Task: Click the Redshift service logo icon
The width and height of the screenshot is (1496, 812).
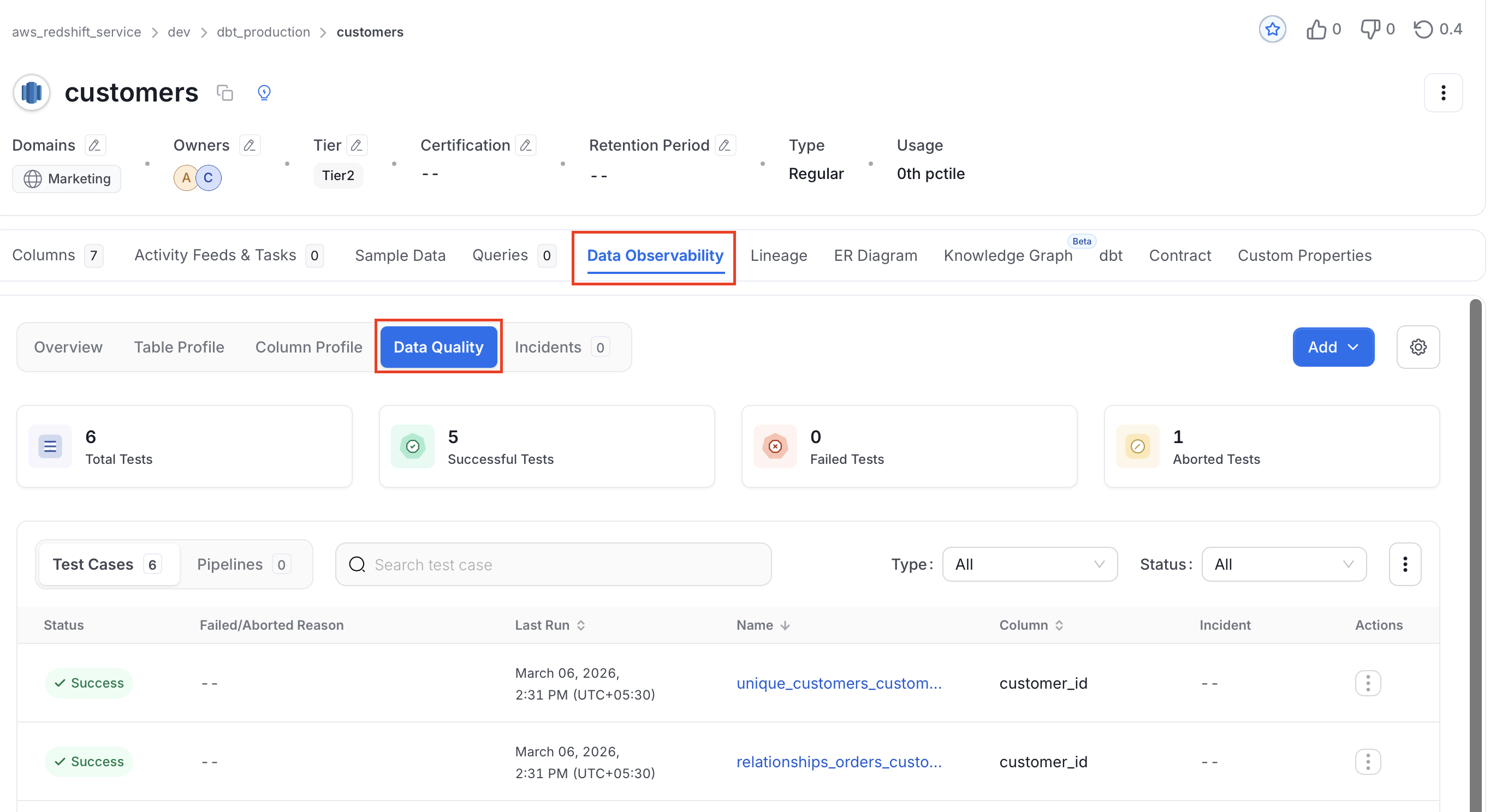Action: coord(31,92)
